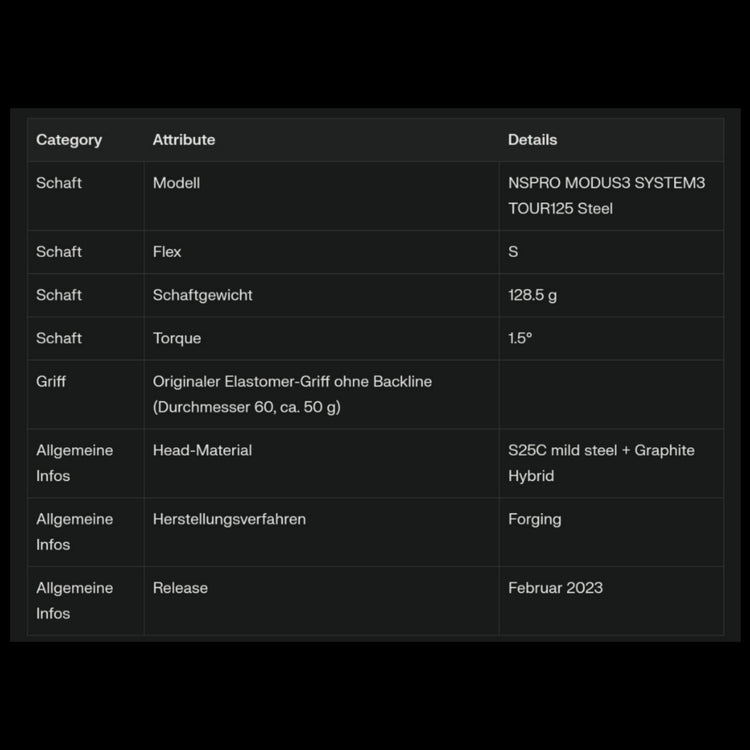
Task: Select the "Modell" attribute cell
Action: point(177,183)
